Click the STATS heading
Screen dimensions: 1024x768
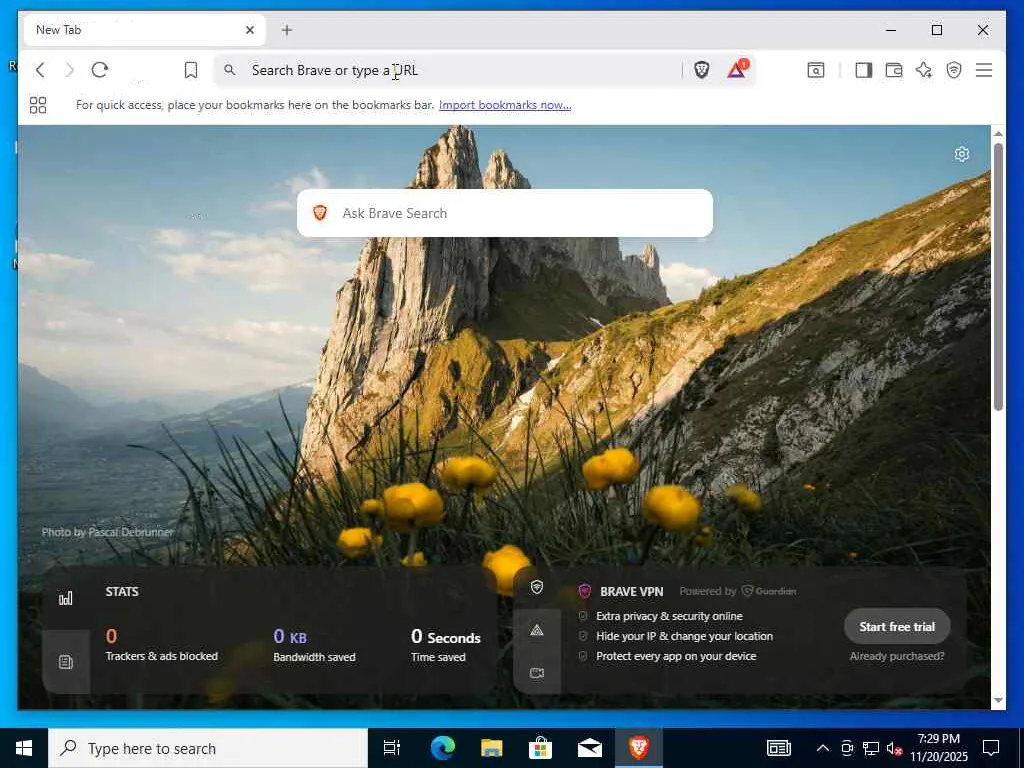(122, 592)
